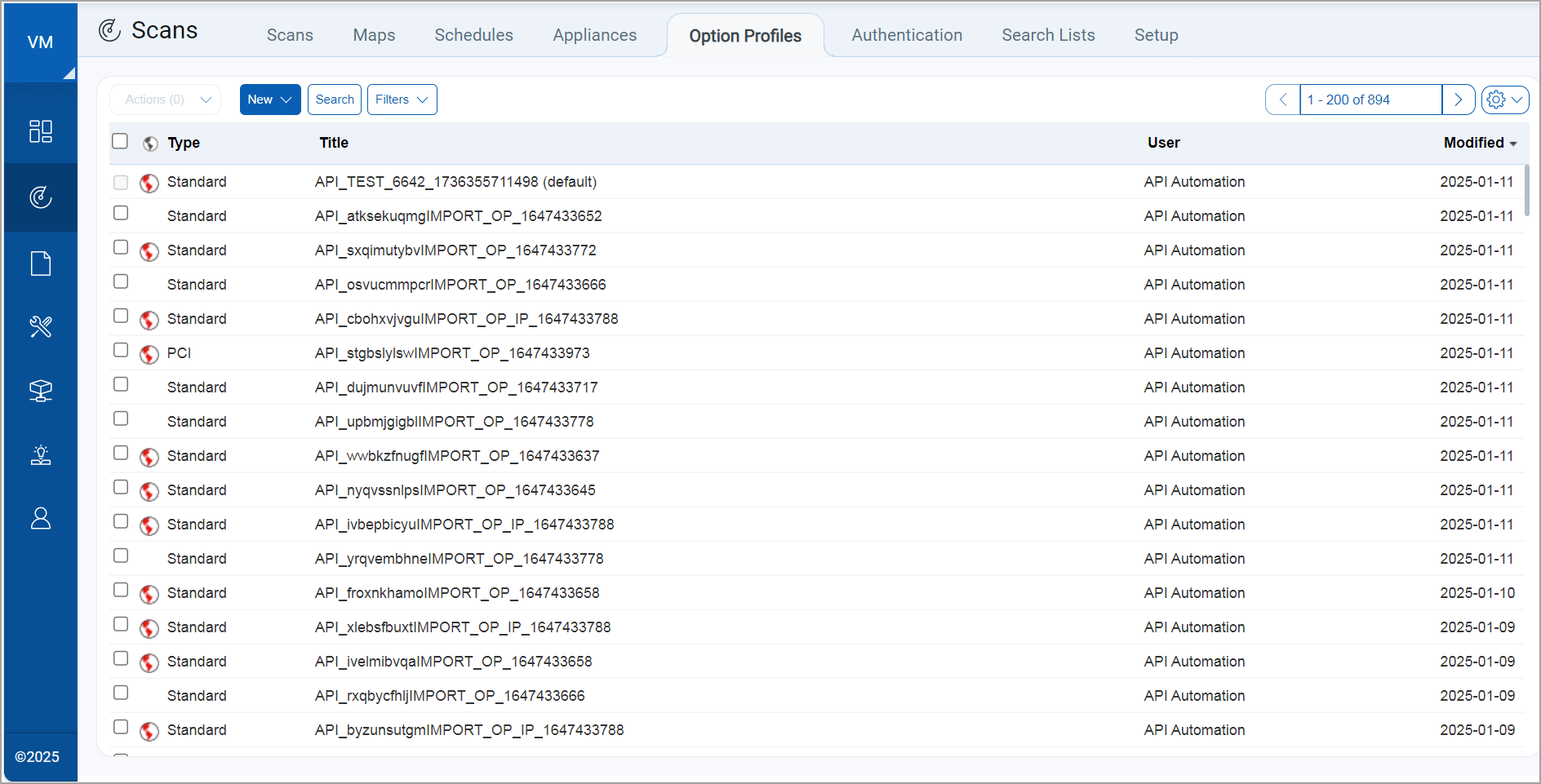This screenshot has width=1541, height=784.
Task: Open the Reports document icon in sidebar
Action: pyautogui.click(x=40, y=263)
